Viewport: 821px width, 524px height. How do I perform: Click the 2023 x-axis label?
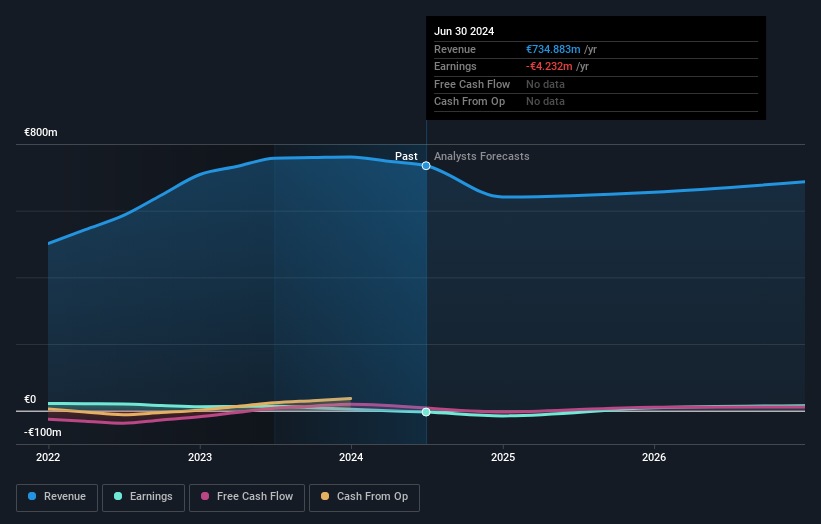click(200, 458)
